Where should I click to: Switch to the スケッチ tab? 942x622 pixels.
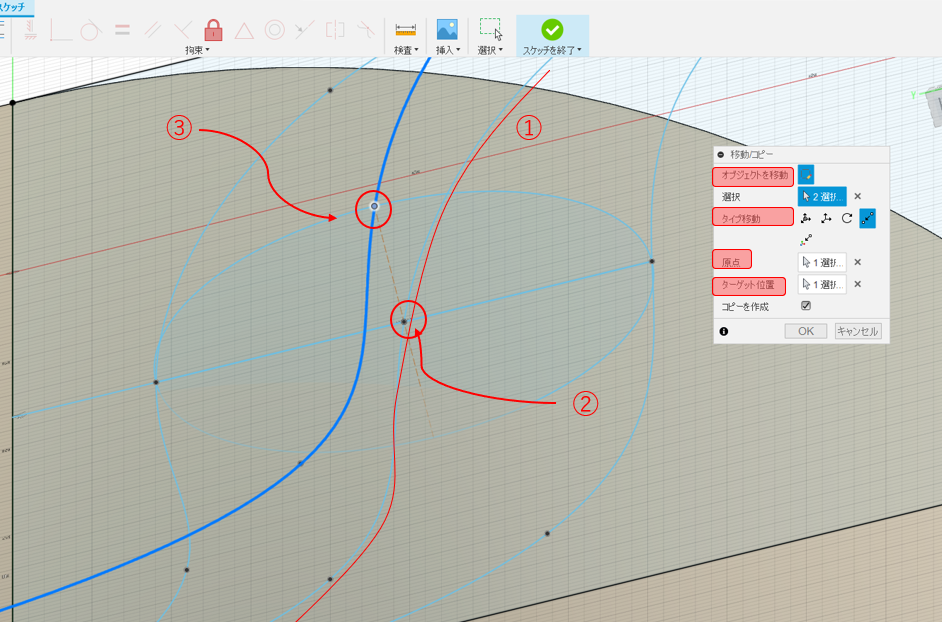tap(13, 7)
